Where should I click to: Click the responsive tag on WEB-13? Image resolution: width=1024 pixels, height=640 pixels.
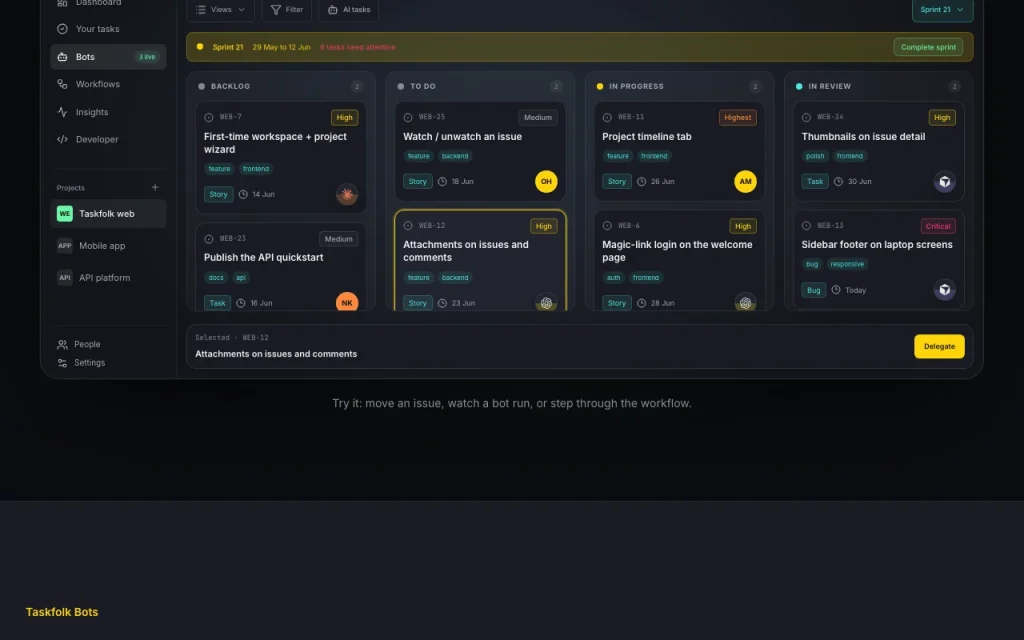point(847,264)
